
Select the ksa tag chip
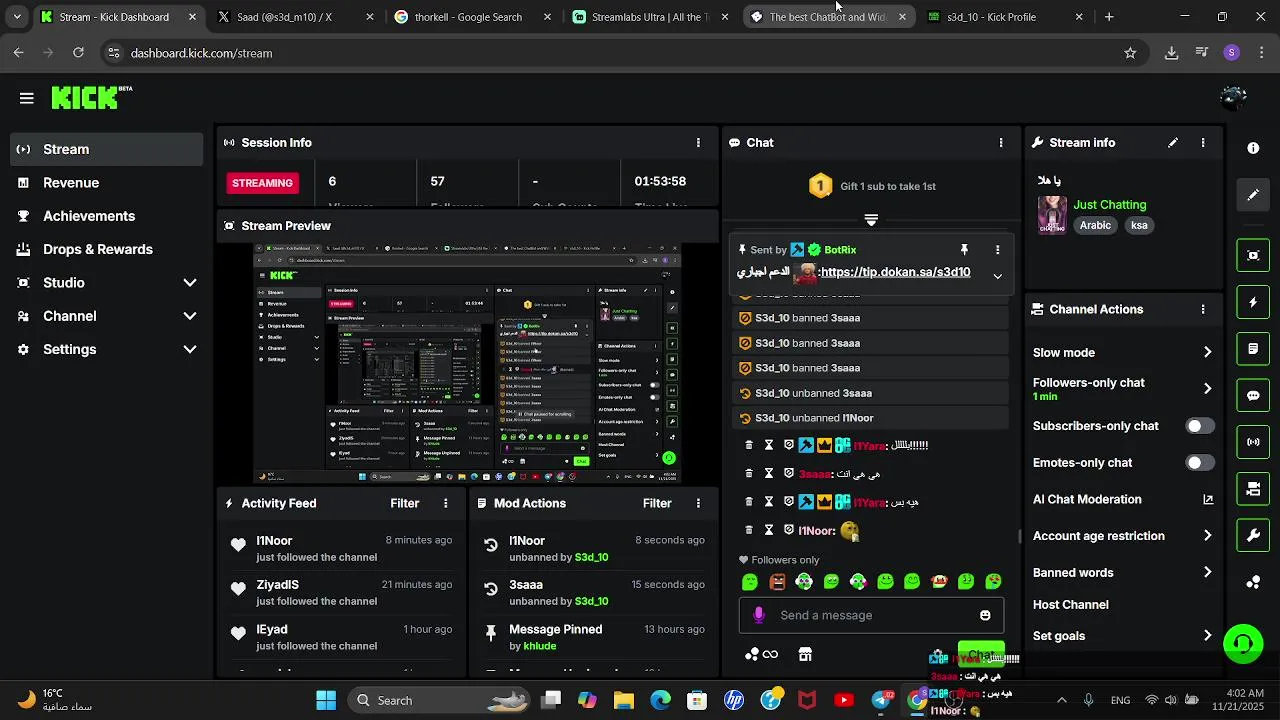tap(1139, 225)
